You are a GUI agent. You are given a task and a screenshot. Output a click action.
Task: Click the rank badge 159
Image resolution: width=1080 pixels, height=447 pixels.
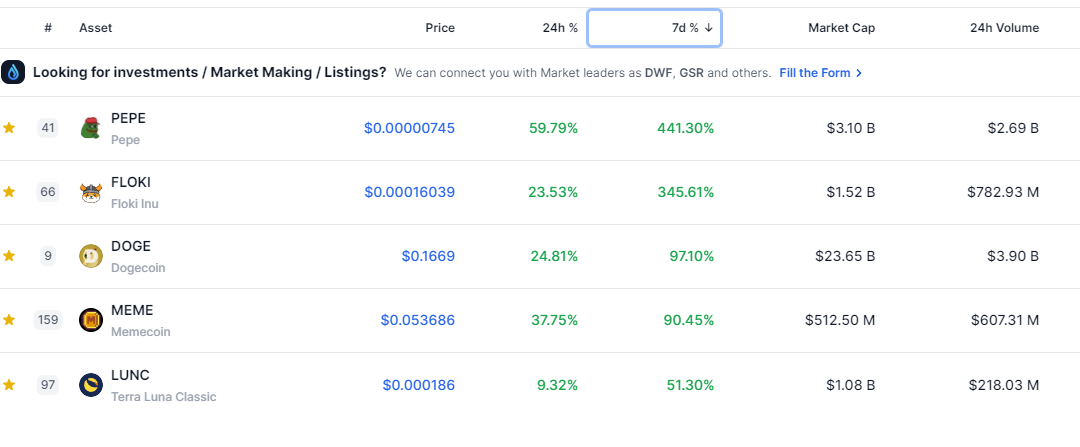click(48, 320)
